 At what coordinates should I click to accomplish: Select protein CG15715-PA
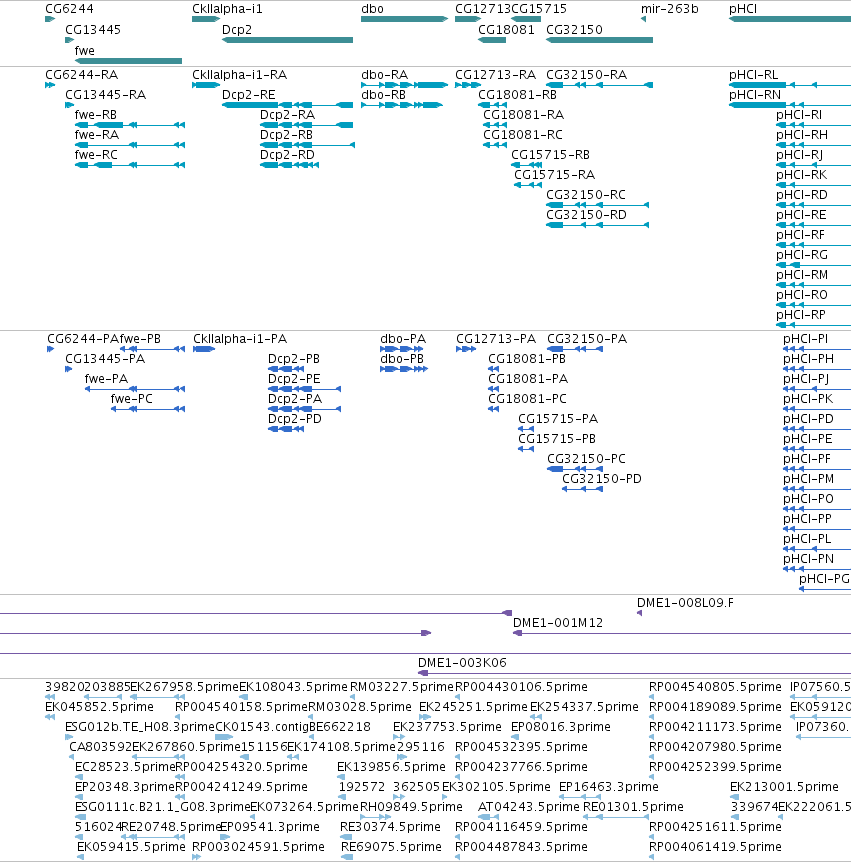558,419
